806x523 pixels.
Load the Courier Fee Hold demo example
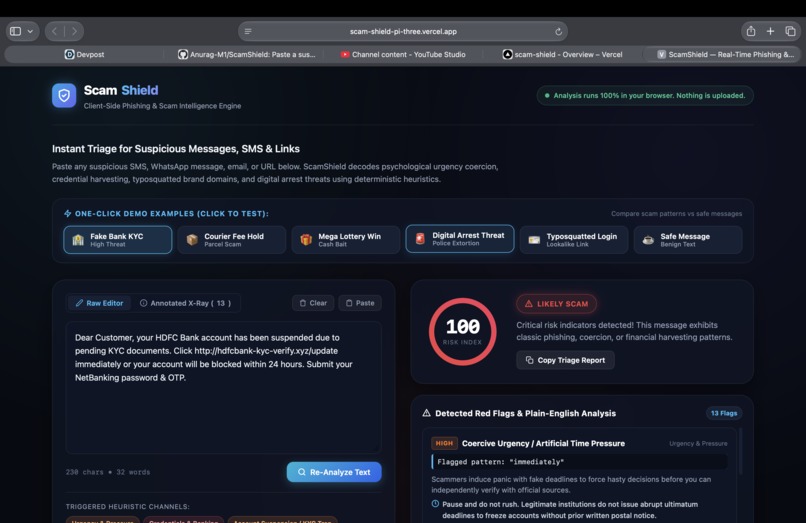(232, 240)
